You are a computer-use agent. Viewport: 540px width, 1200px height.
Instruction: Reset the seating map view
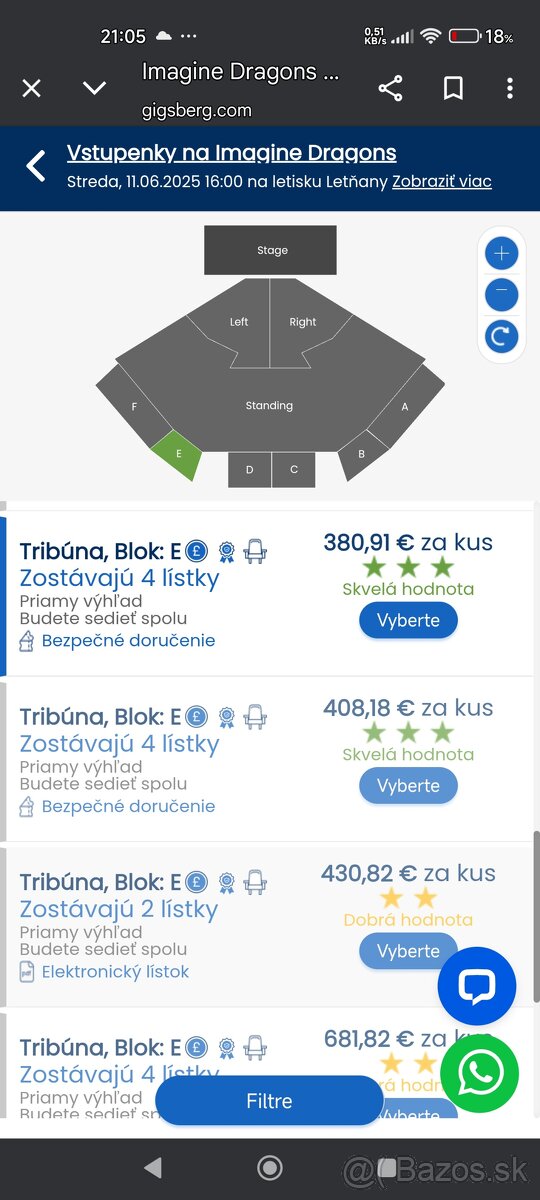[502, 336]
